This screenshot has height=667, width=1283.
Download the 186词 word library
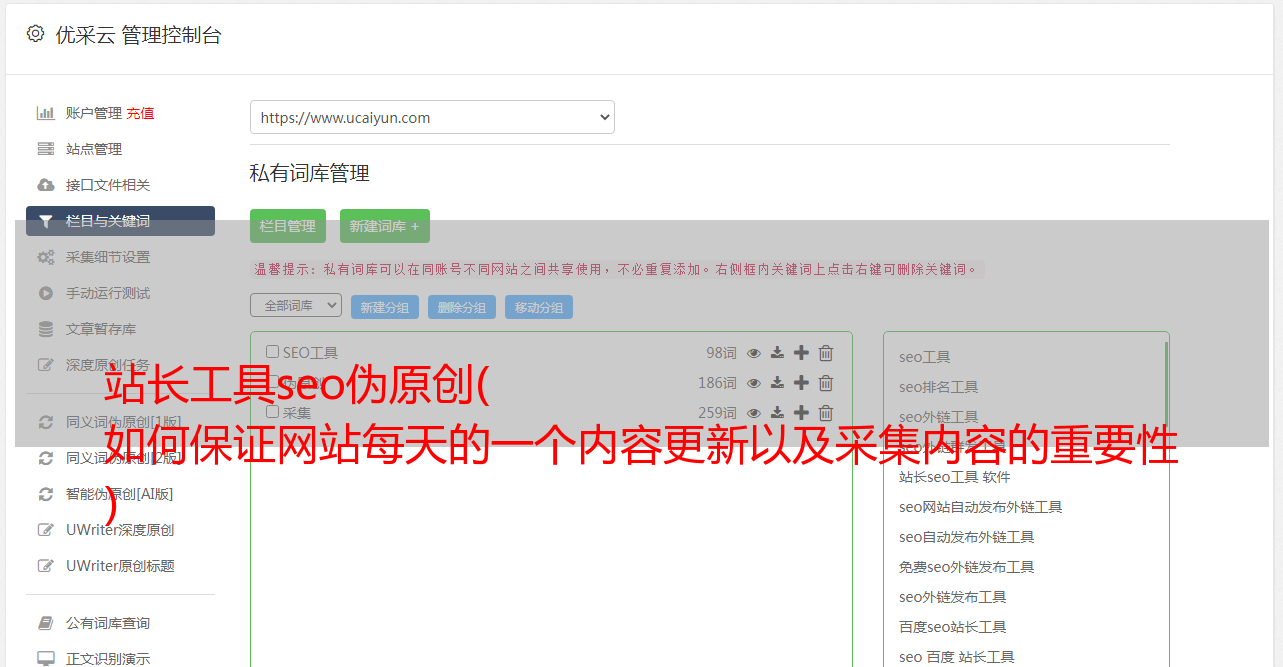[777, 383]
